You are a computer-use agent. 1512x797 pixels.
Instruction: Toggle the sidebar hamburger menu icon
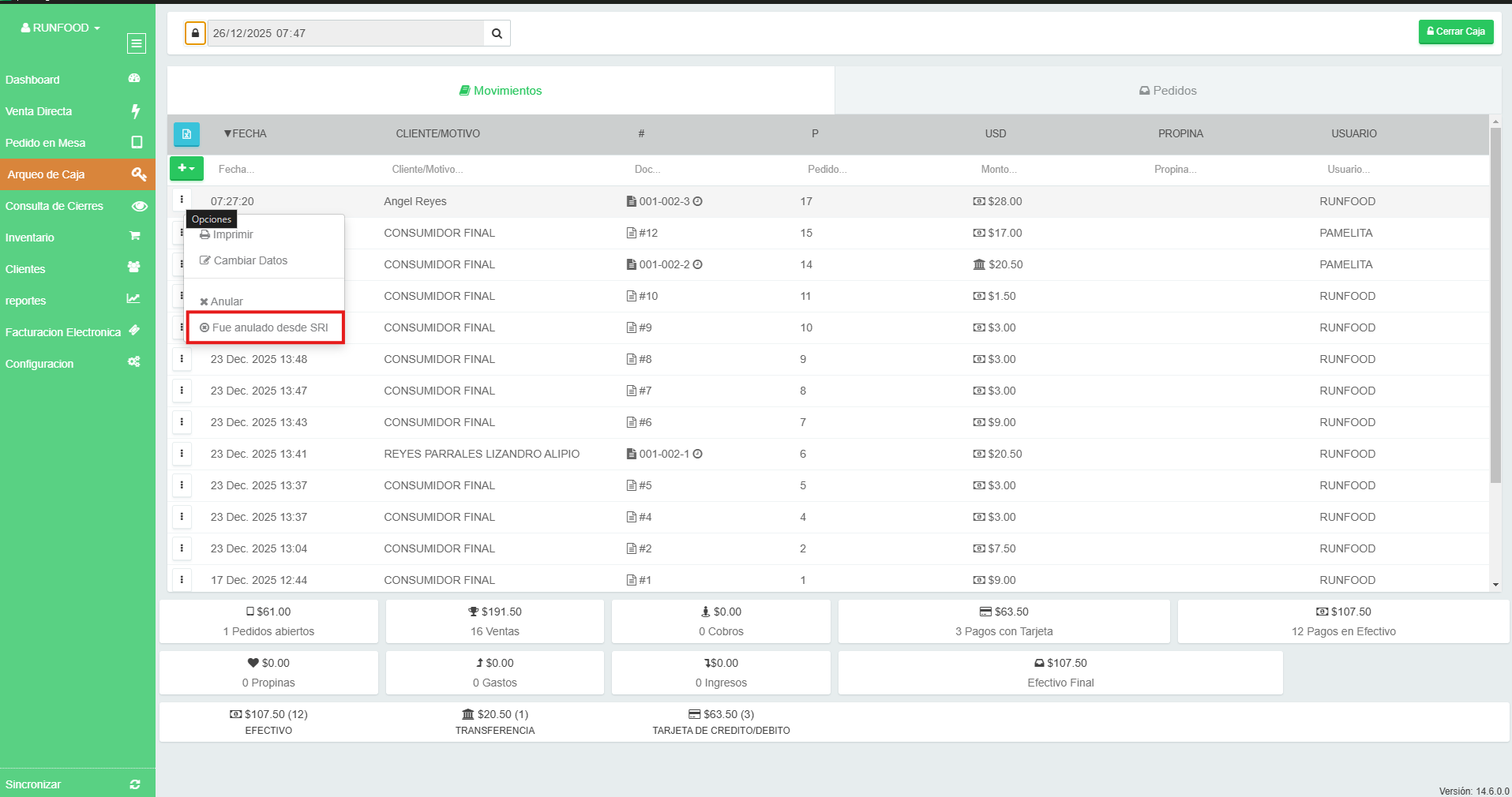[x=137, y=43]
